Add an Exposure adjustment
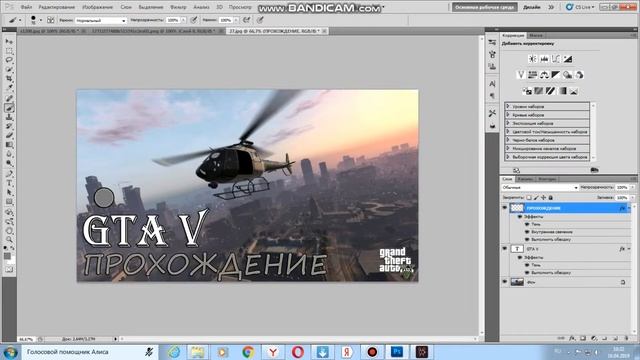 [567, 59]
